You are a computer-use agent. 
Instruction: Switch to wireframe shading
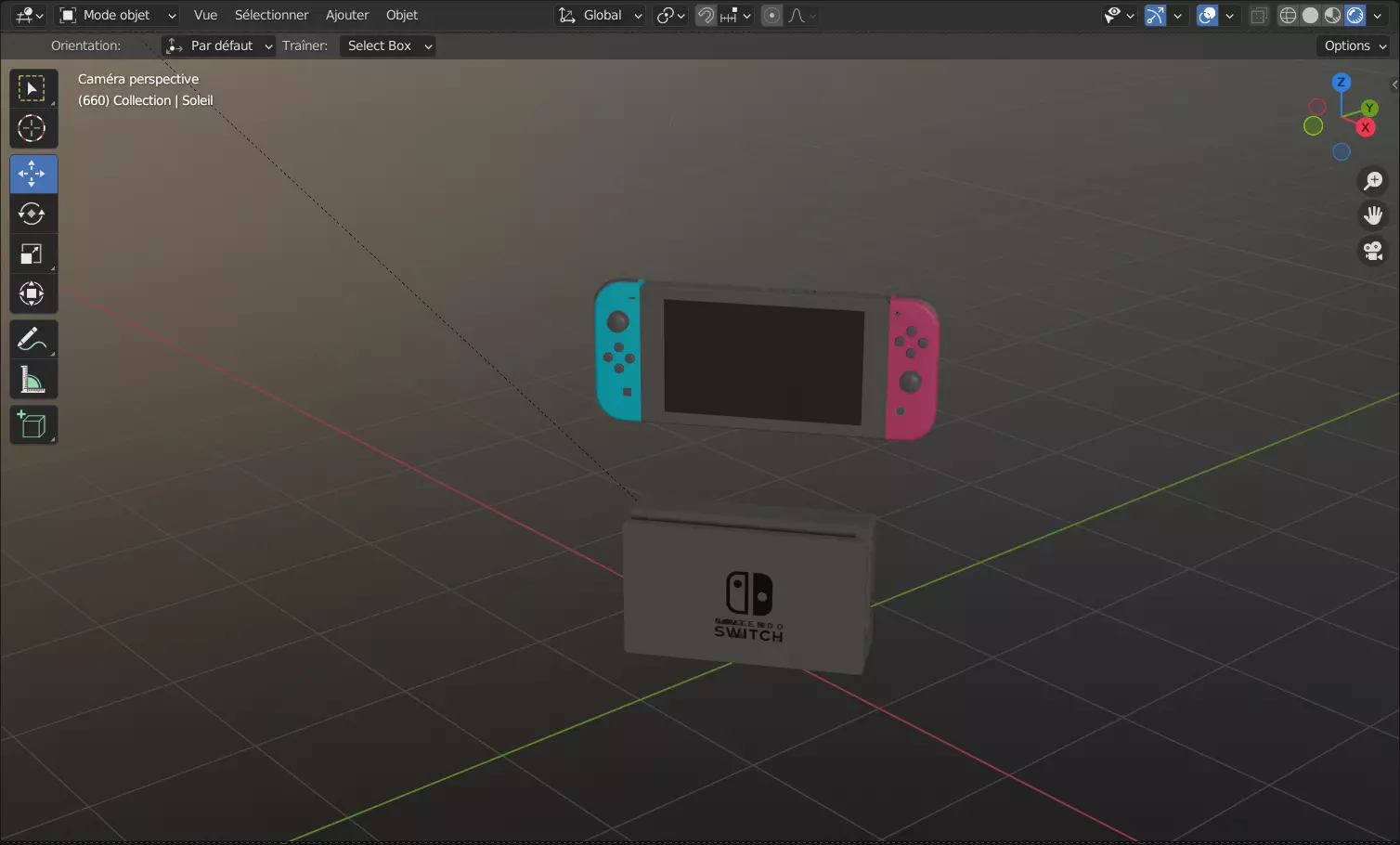1288,16
